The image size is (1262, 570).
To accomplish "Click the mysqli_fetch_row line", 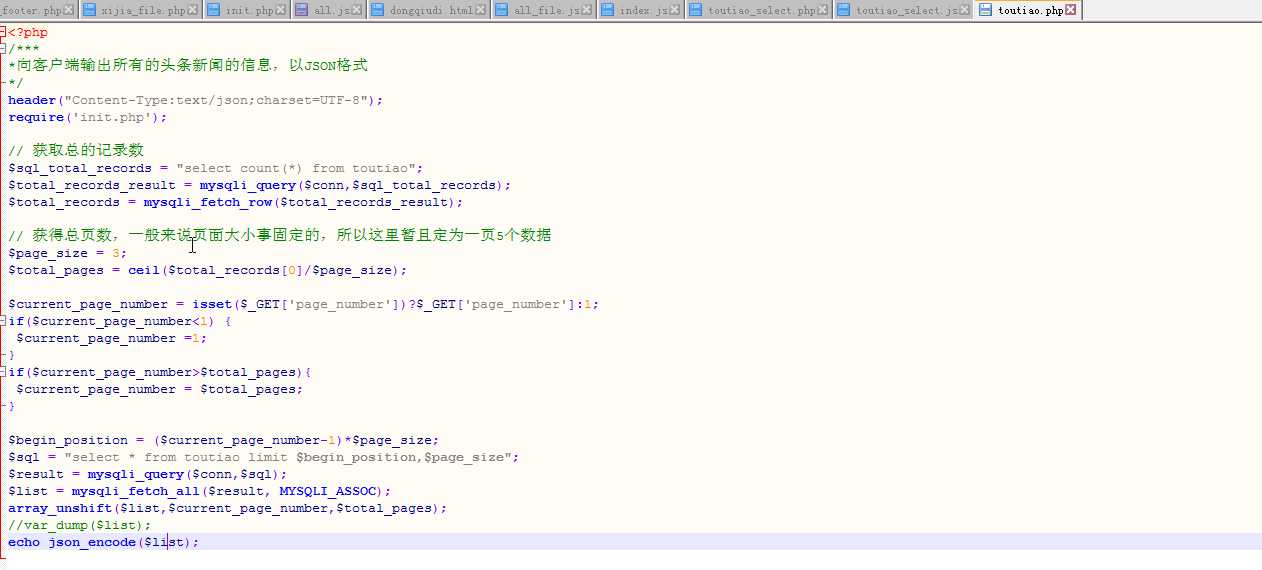I will click(235, 202).
